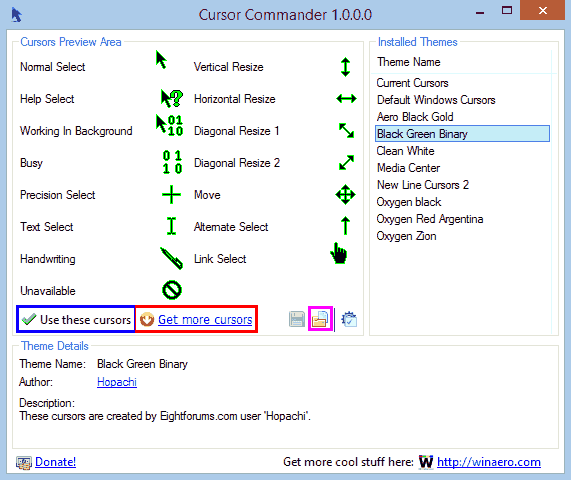
Task: Select the Black Green Binary theme
Action: 462,134
